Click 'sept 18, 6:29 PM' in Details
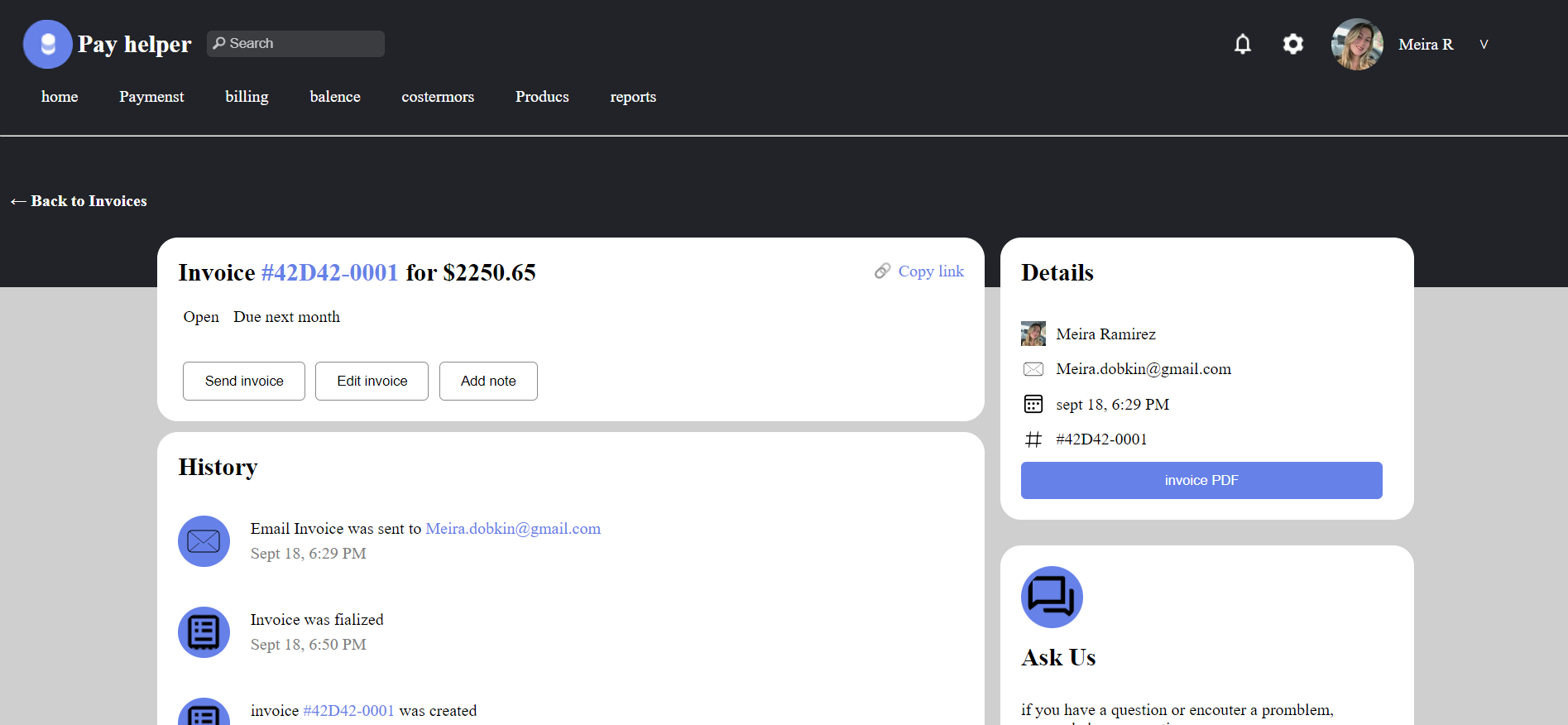Viewport: 1568px width, 725px height. click(1112, 405)
